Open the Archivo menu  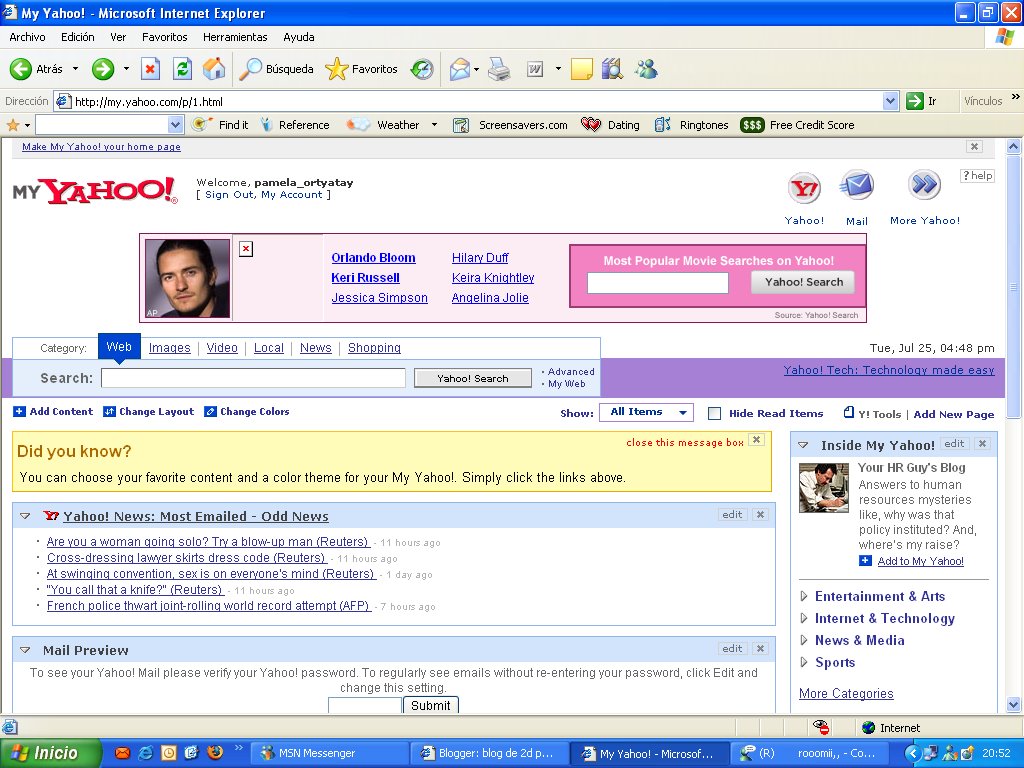click(x=27, y=37)
